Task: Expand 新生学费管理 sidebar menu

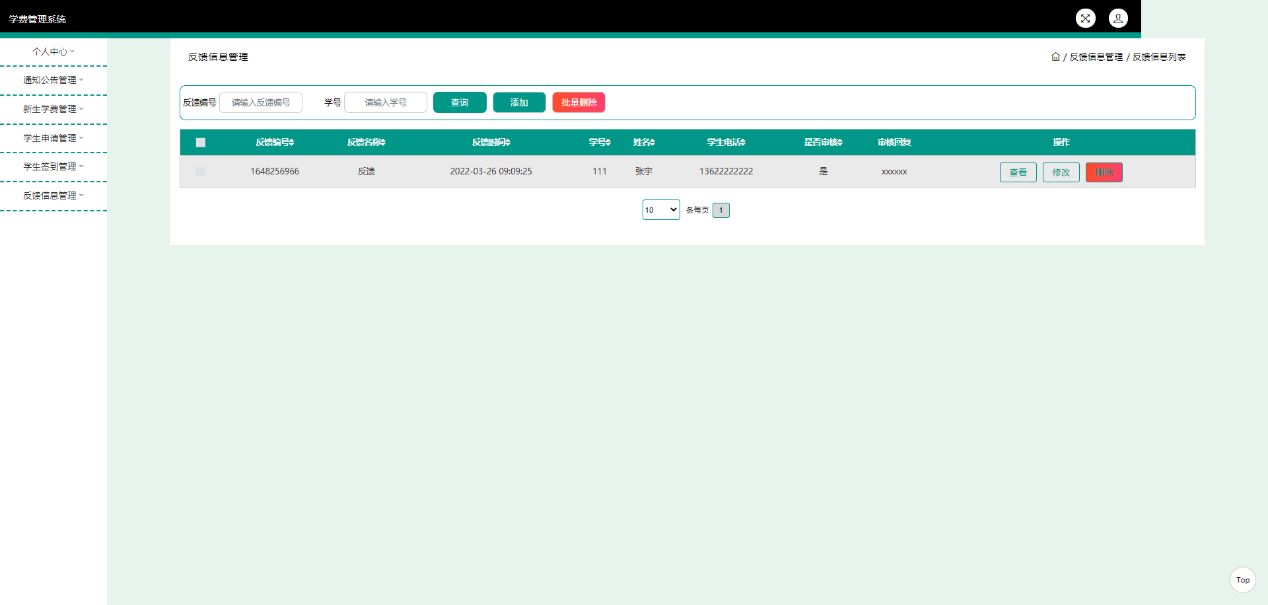Action: pyautogui.click(x=53, y=109)
